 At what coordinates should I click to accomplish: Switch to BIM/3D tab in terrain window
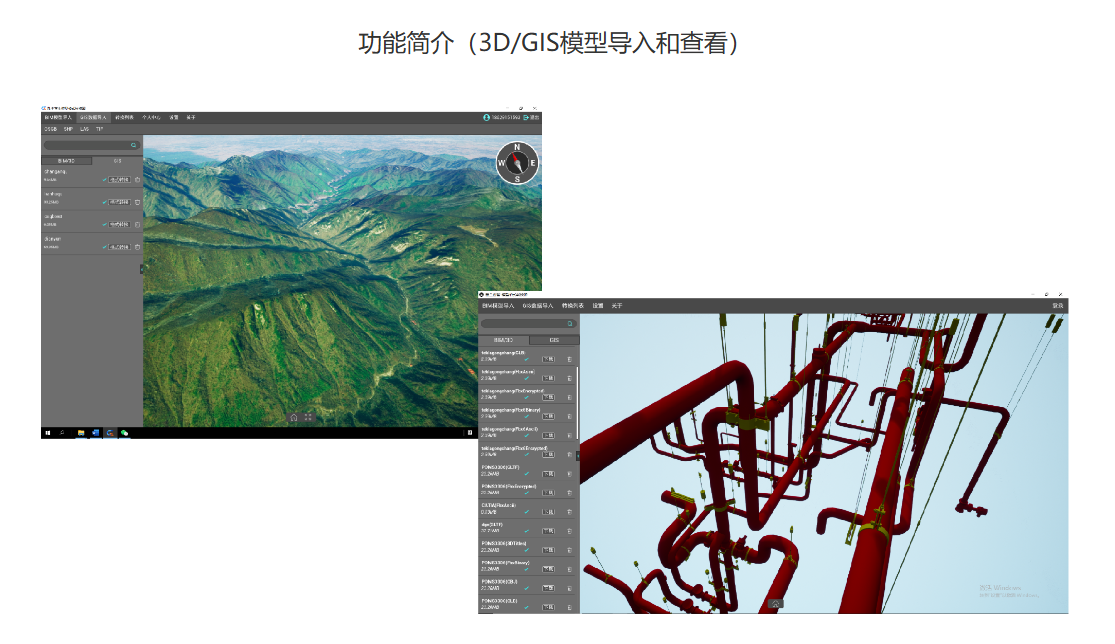[x=67, y=161]
